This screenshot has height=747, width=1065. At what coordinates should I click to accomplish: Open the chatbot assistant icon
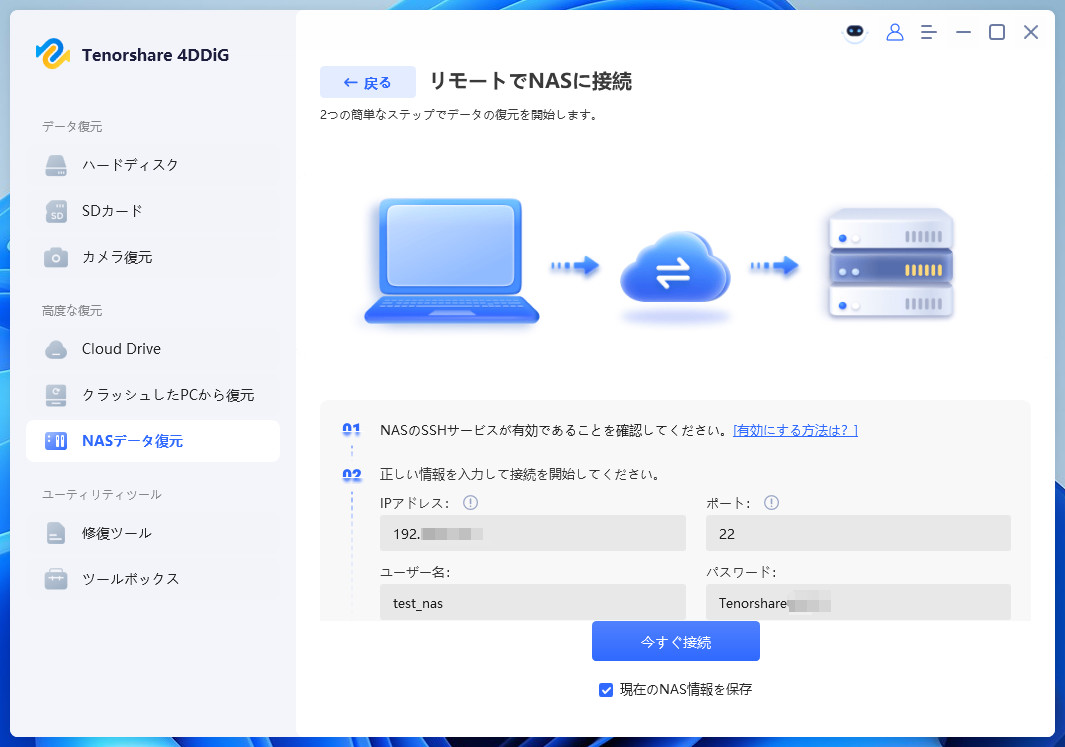[x=854, y=32]
